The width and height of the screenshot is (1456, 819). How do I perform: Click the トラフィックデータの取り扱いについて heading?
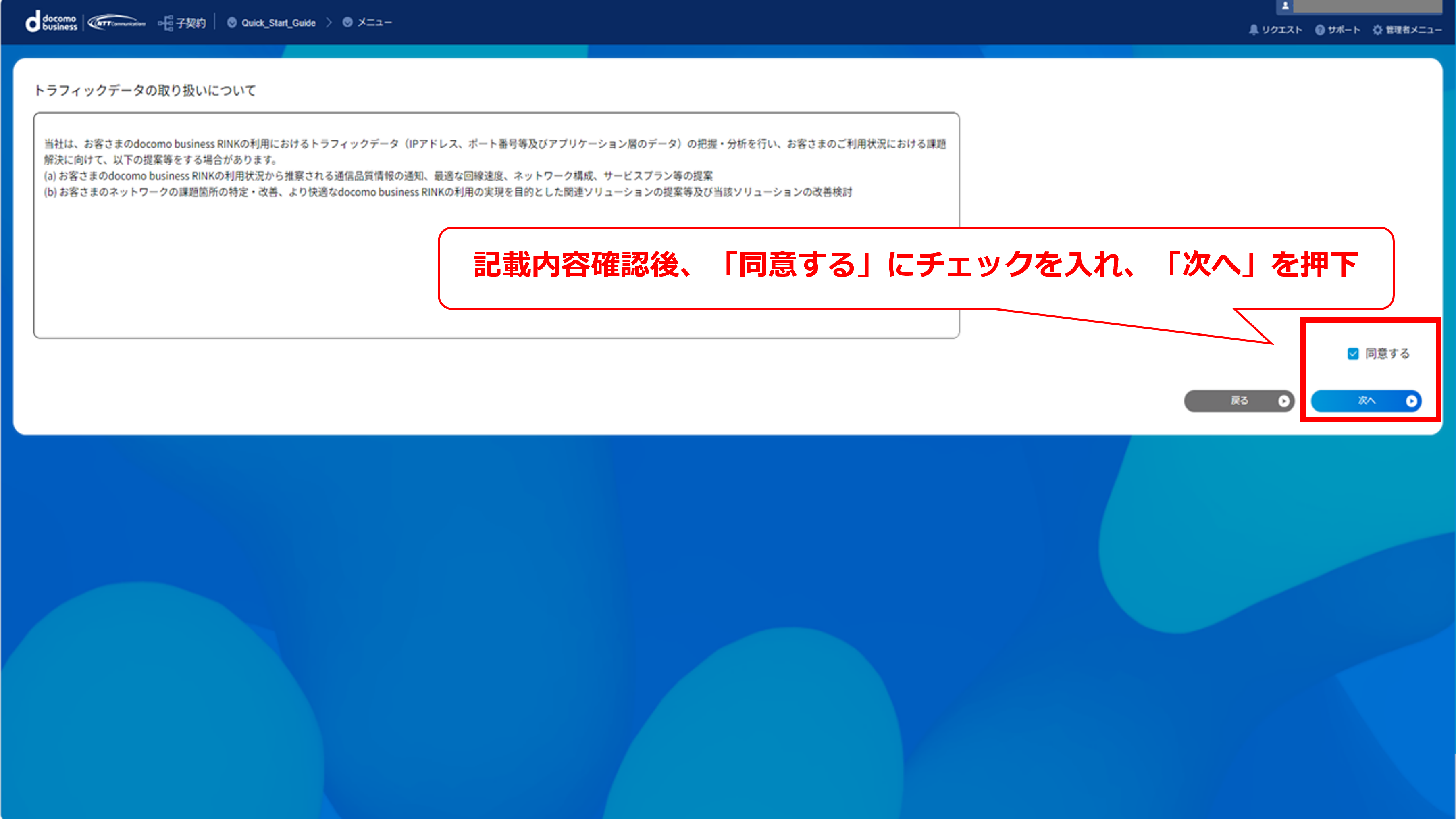click(x=145, y=90)
